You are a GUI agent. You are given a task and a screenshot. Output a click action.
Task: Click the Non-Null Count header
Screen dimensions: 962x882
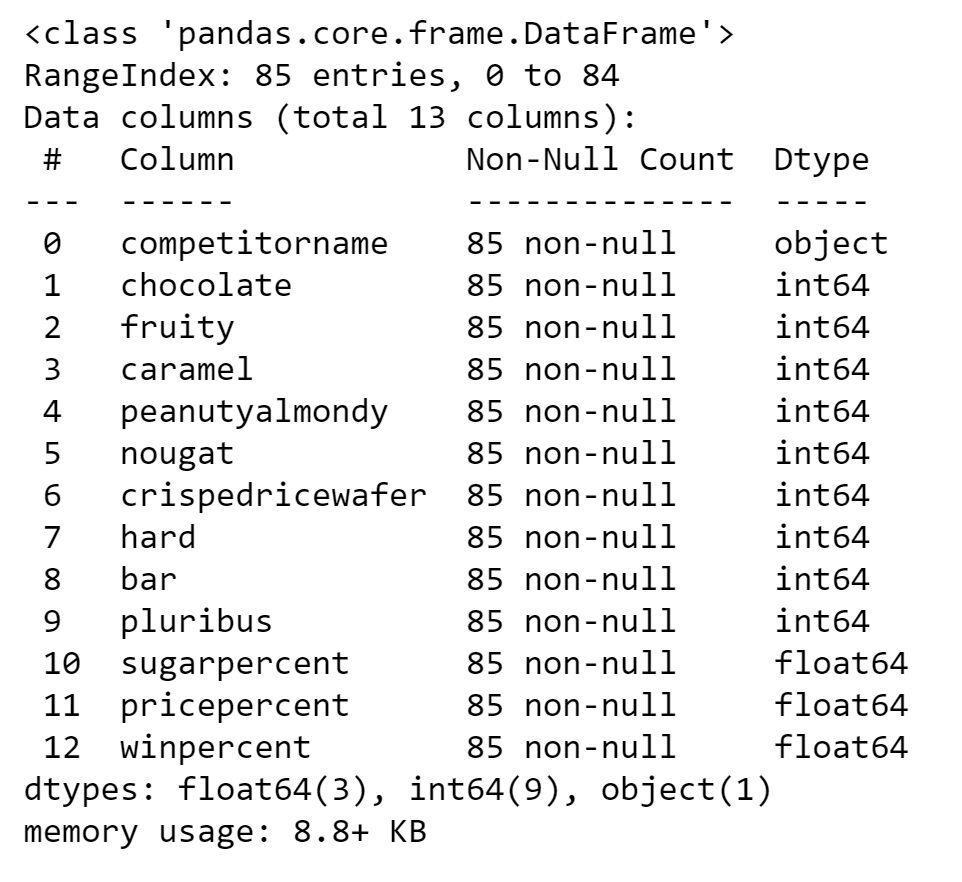[600, 160]
